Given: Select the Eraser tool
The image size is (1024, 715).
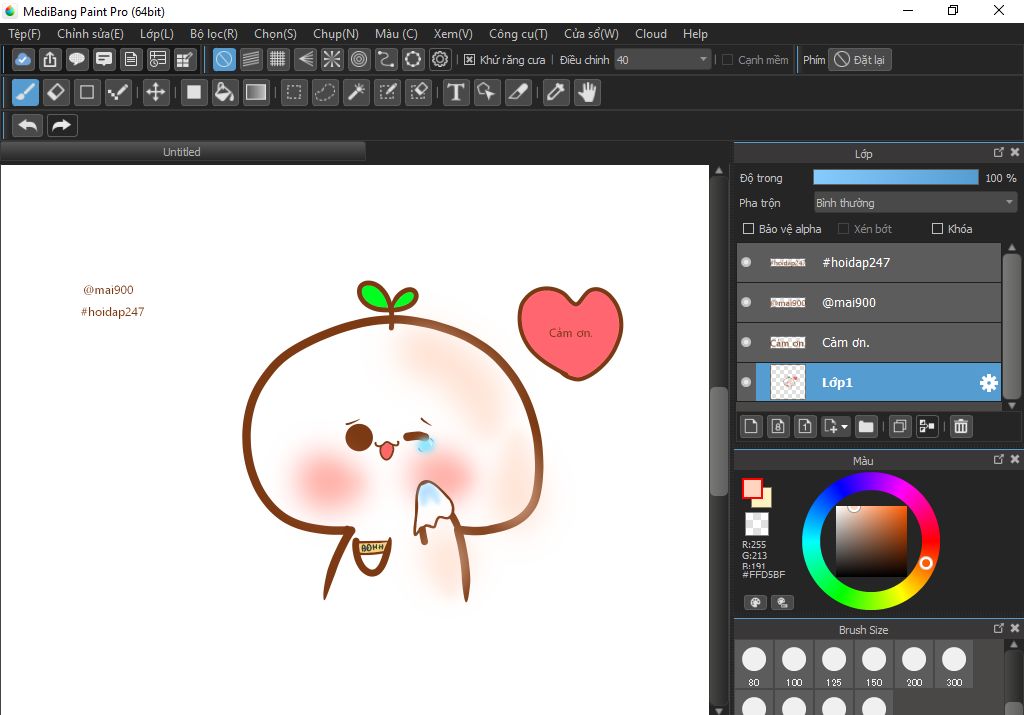Looking at the screenshot, I should (x=56, y=93).
